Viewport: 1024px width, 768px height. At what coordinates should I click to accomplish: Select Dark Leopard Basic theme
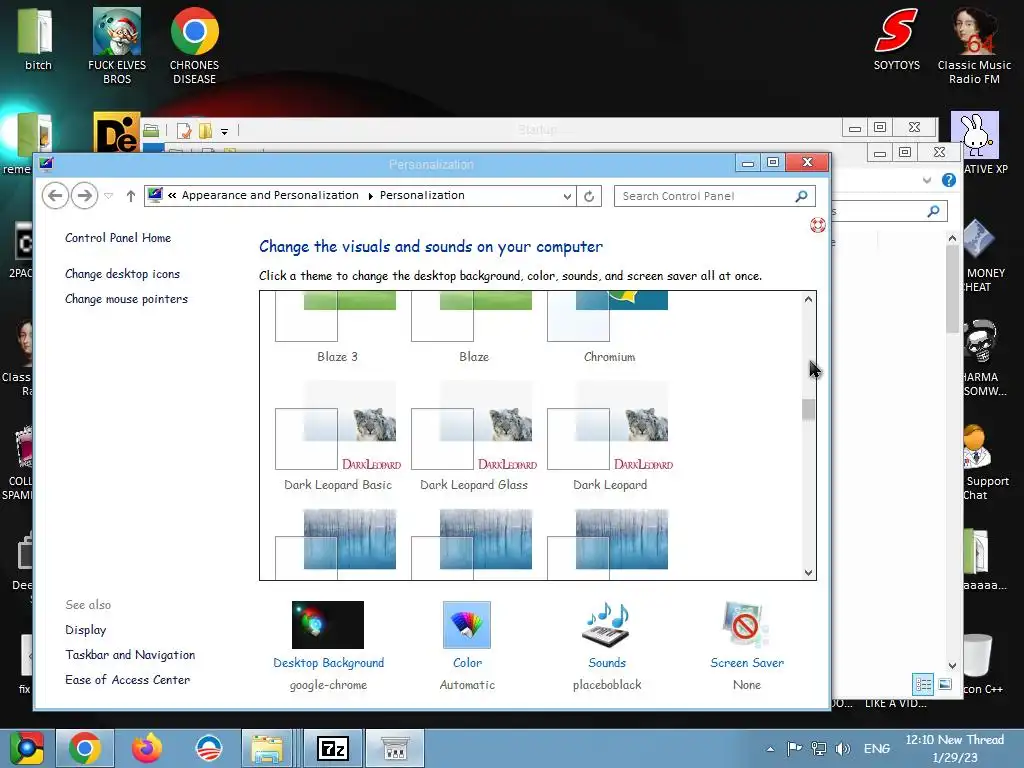pyautogui.click(x=338, y=436)
